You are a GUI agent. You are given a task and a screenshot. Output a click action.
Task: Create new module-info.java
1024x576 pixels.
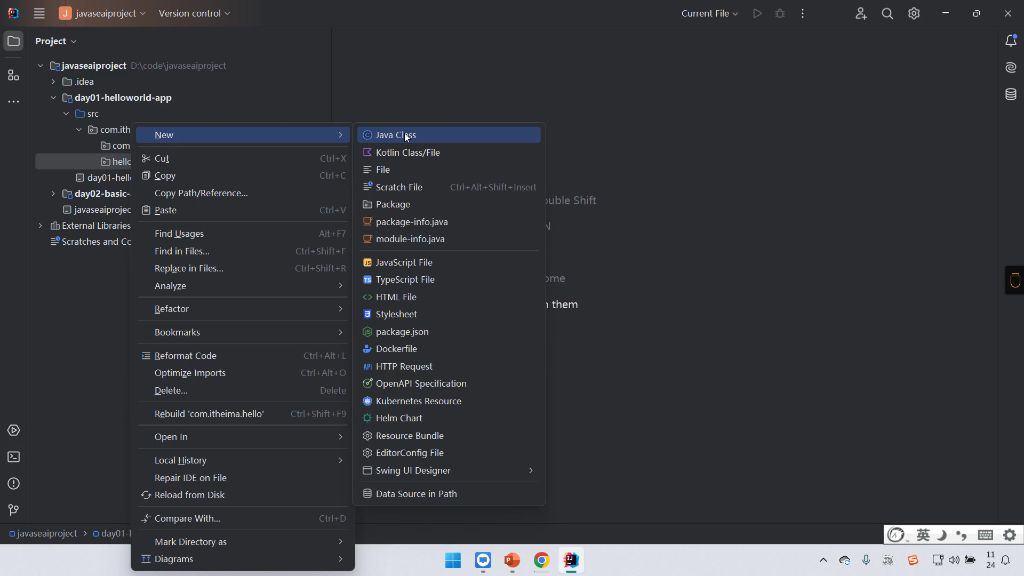[449, 238]
